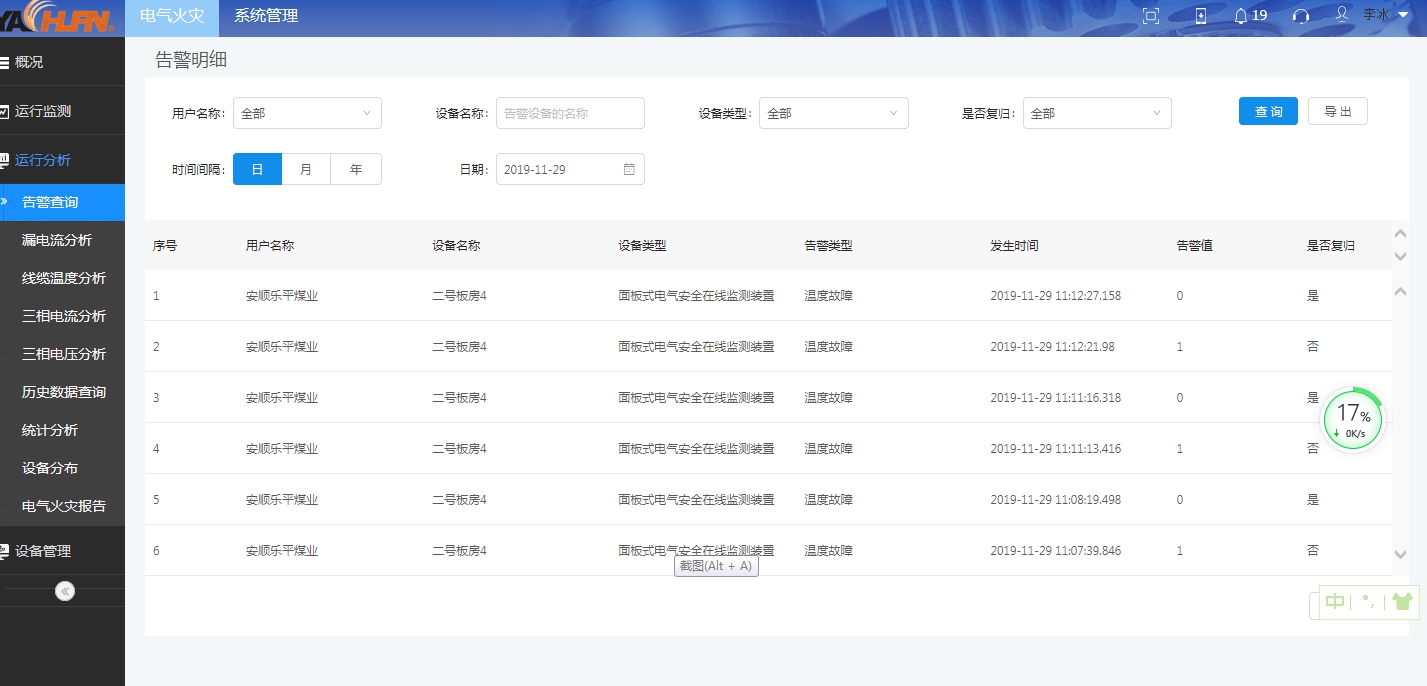Screen dimensions: 1427x686
Task: Click the network speed 17% floating widget
Action: [1353, 420]
